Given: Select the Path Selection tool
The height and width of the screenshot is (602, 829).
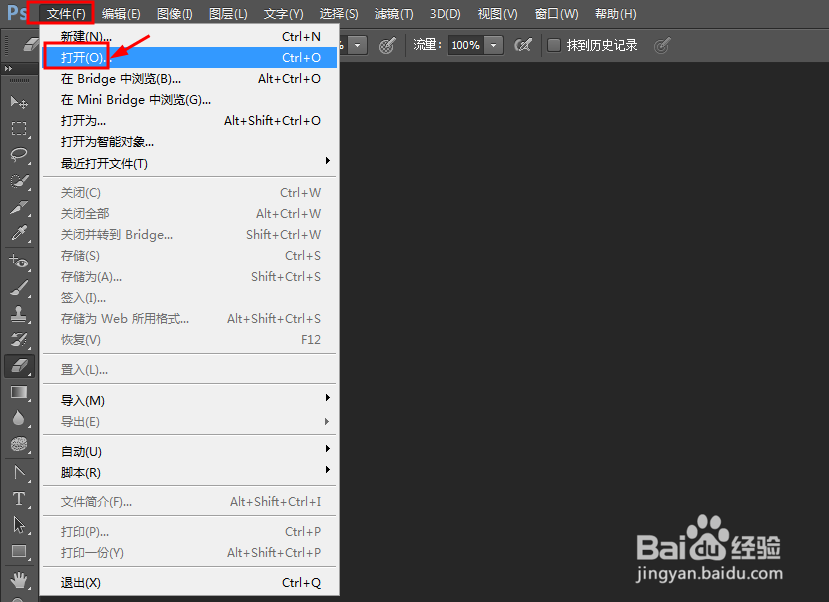Looking at the screenshot, I should pyautogui.click(x=19, y=525).
